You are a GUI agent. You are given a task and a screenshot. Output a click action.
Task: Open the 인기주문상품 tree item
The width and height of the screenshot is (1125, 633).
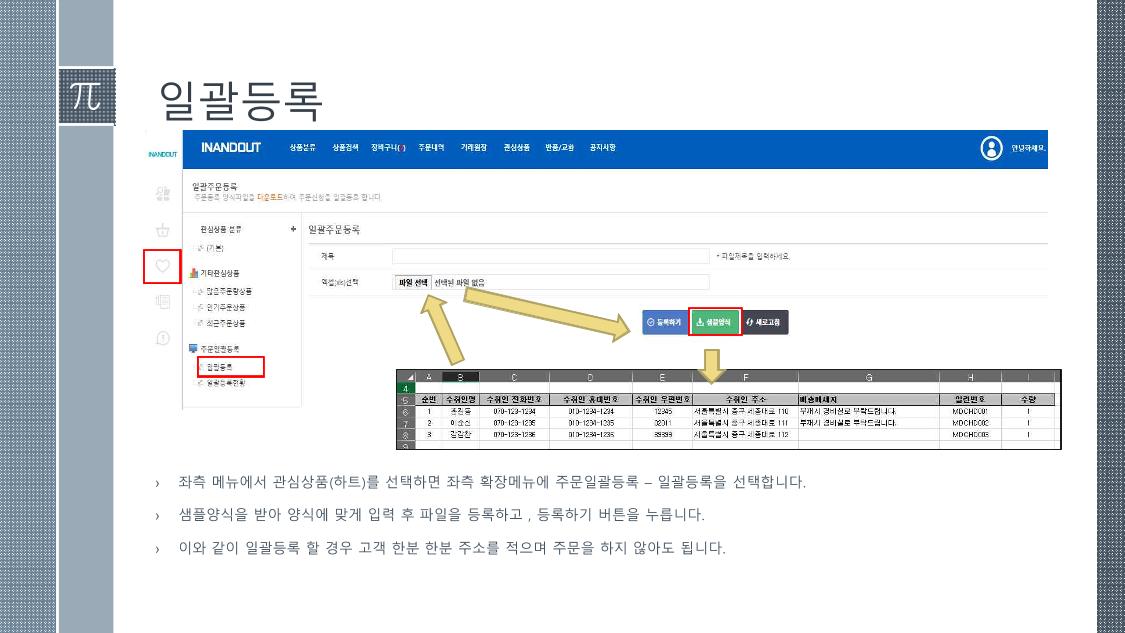pyautogui.click(x=226, y=307)
